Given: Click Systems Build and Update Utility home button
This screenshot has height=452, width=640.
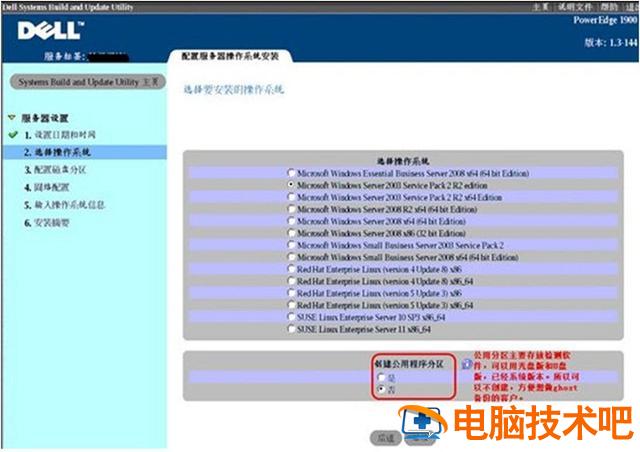Looking at the screenshot, I should (x=88, y=82).
